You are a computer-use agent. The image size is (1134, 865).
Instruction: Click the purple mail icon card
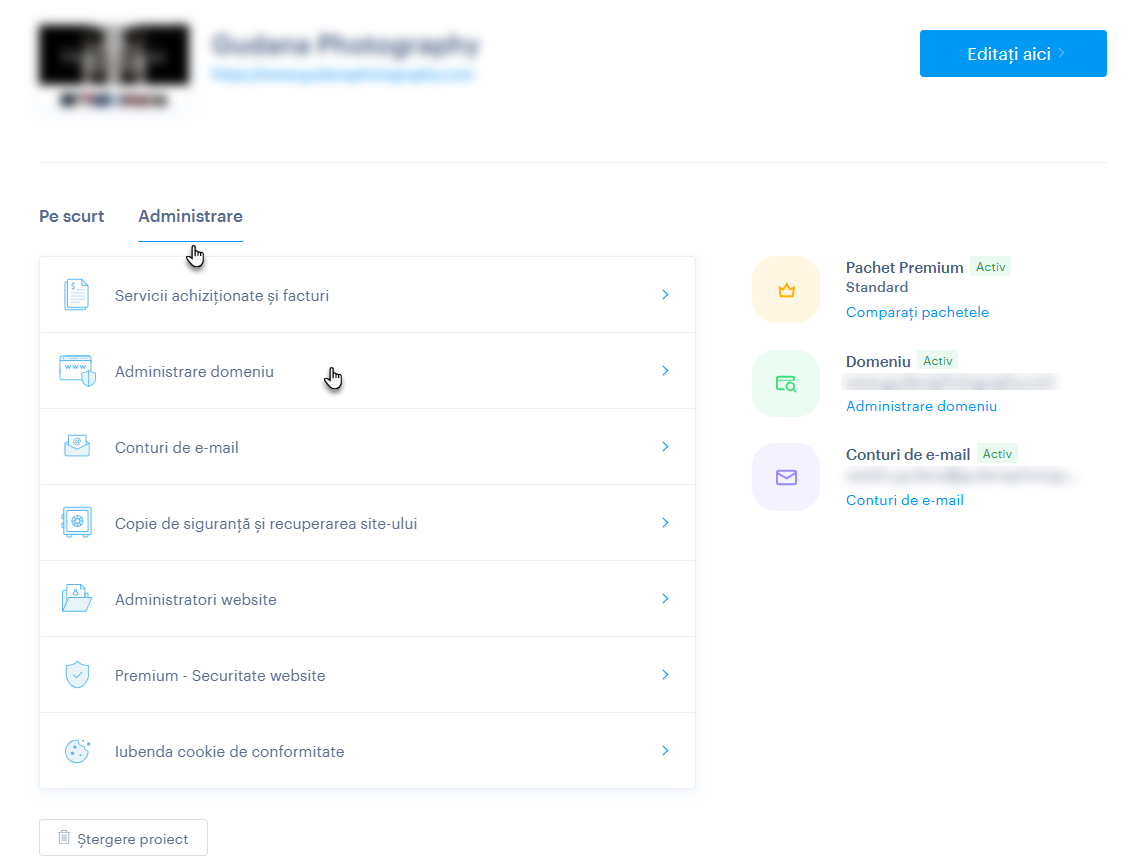click(786, 477)
